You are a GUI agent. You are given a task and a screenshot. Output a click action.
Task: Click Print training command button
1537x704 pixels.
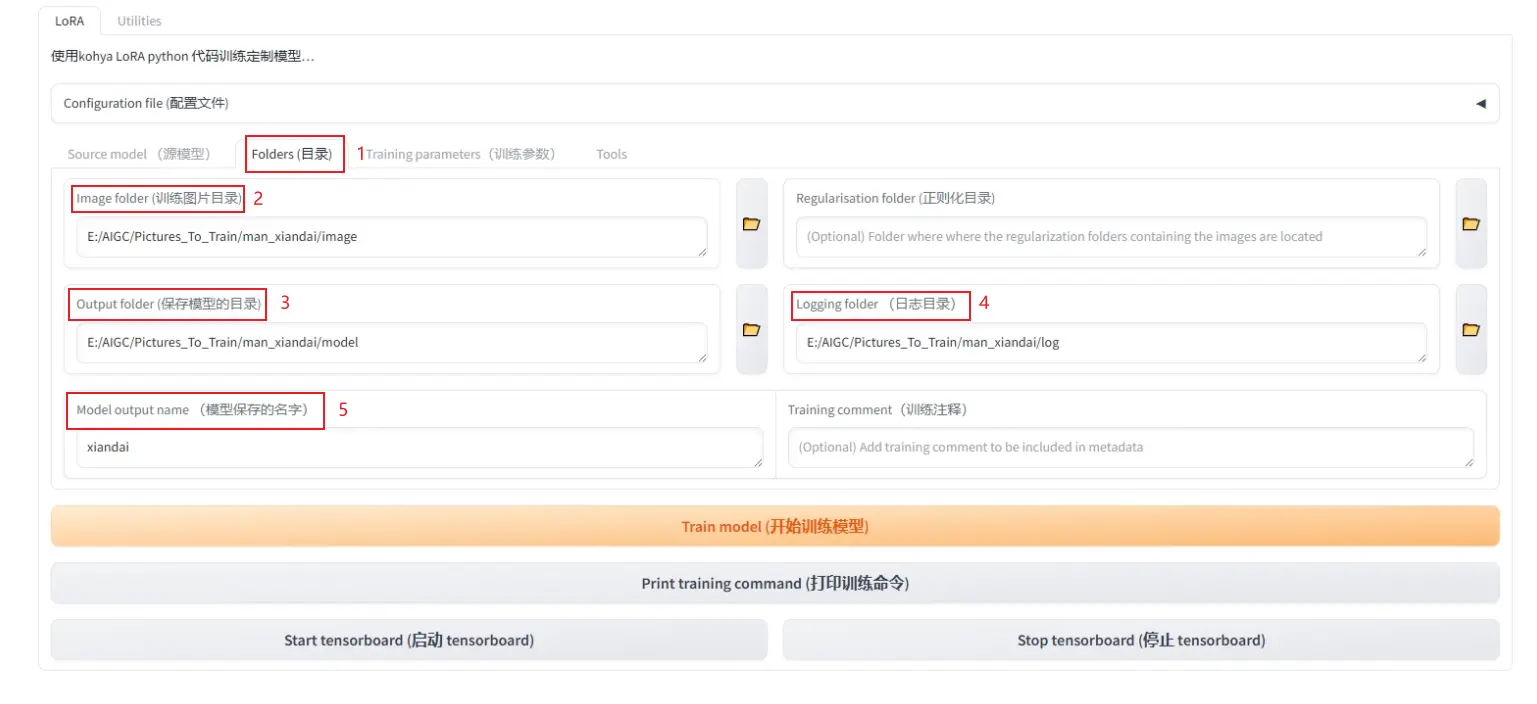pyautogui.click(x=775, y=583)
